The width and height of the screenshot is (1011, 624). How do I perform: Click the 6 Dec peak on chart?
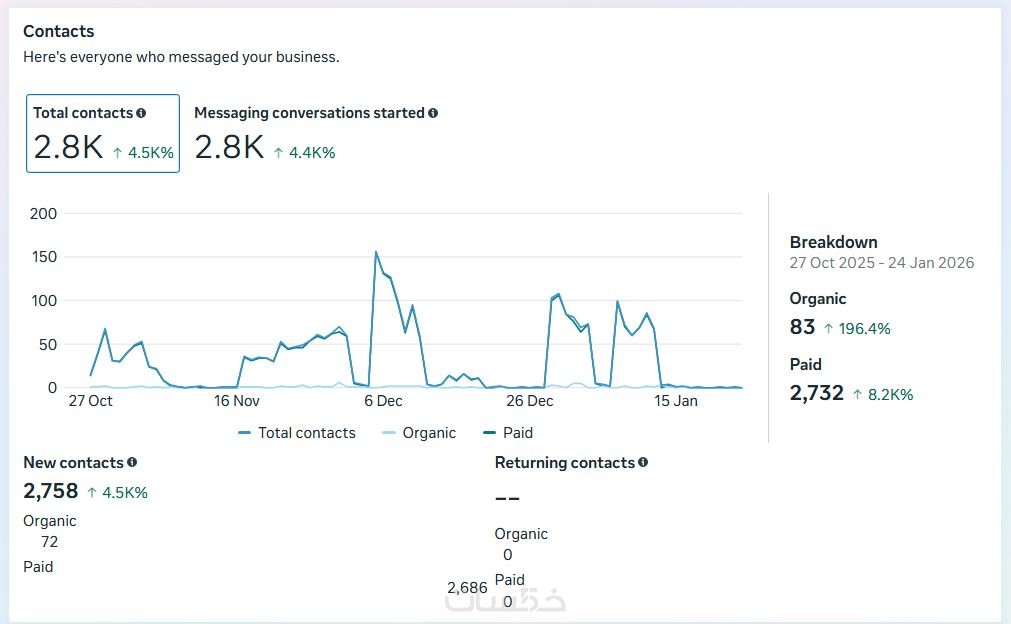(x=376, y=252)
